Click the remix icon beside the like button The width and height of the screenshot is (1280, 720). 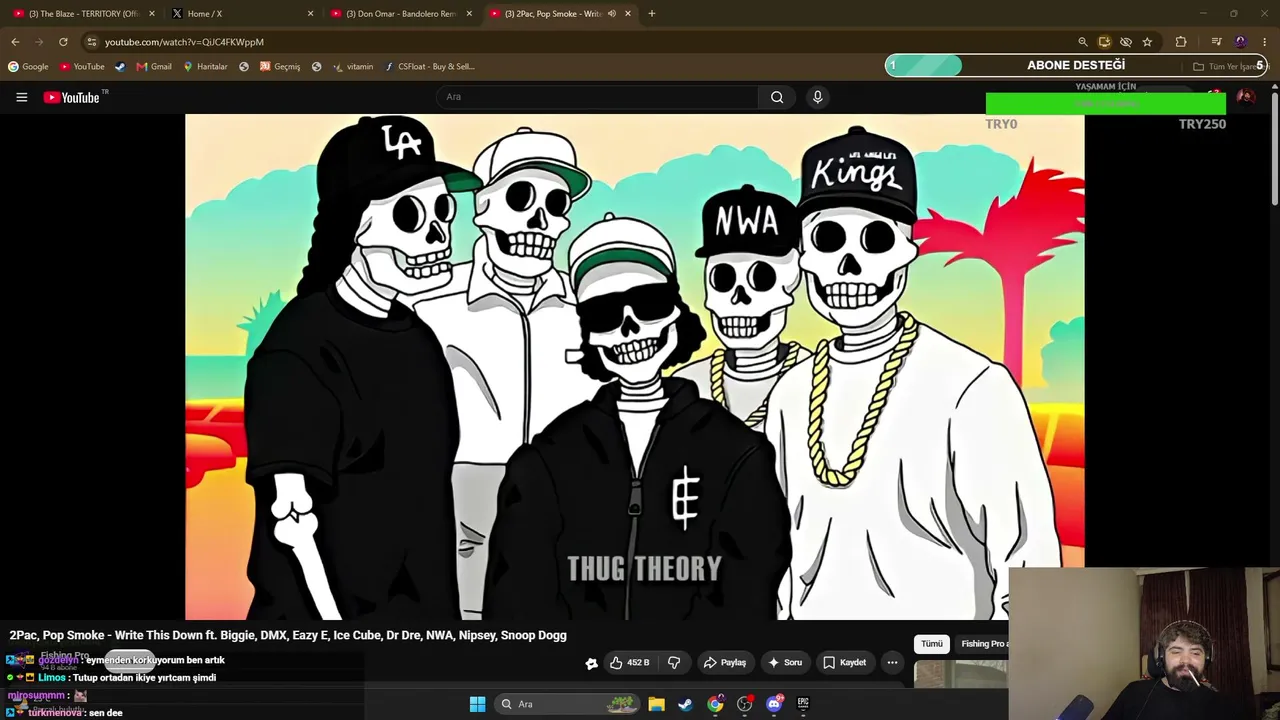coord(591,662)
